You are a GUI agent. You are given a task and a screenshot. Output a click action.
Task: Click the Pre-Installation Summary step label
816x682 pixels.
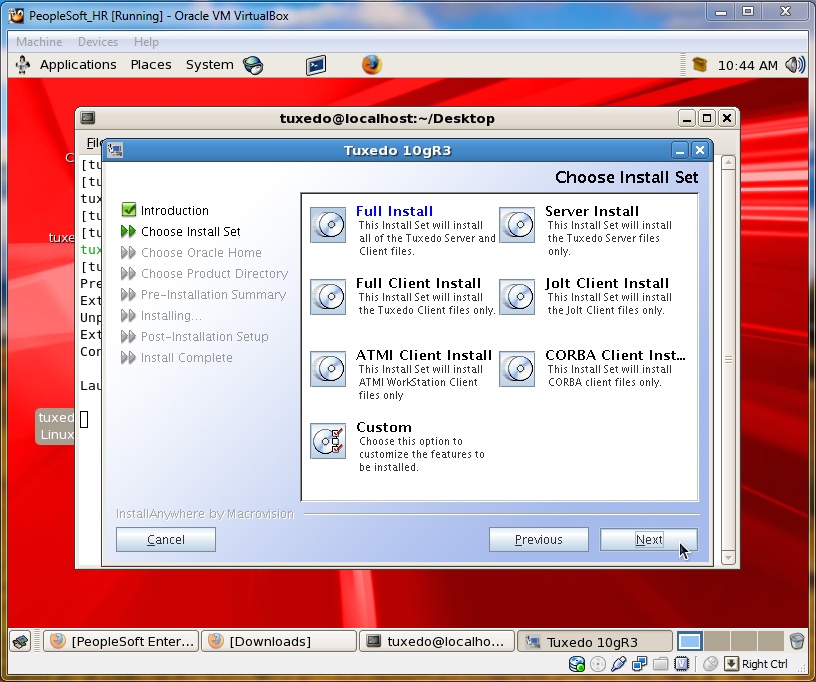click(213, 294)
